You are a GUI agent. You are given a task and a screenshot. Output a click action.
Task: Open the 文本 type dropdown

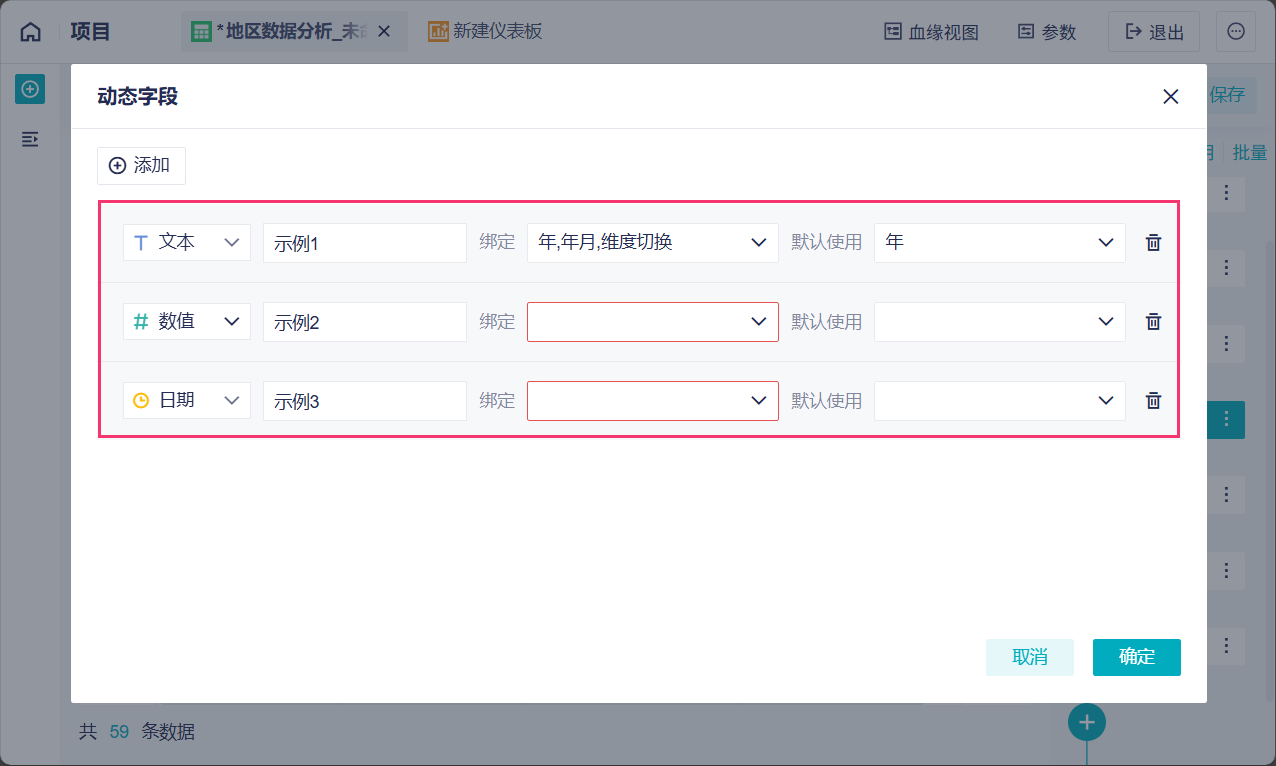tap(187, 242)
